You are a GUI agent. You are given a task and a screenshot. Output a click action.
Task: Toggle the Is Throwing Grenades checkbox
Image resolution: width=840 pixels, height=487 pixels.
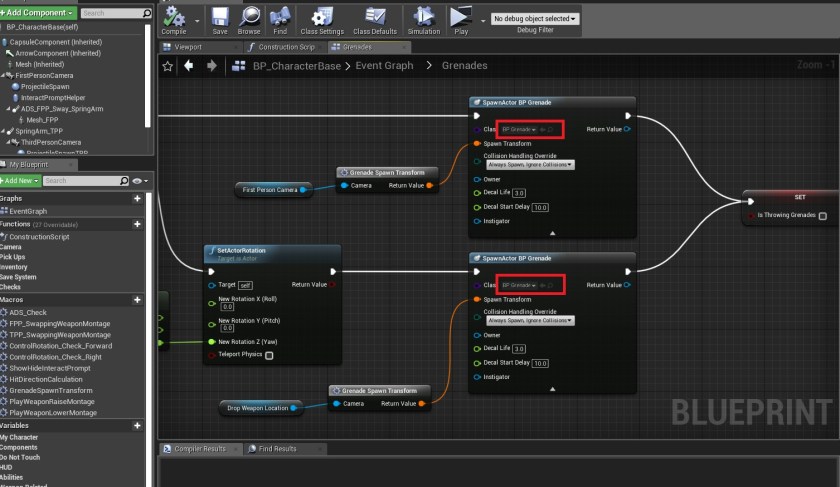pos(822,216)
